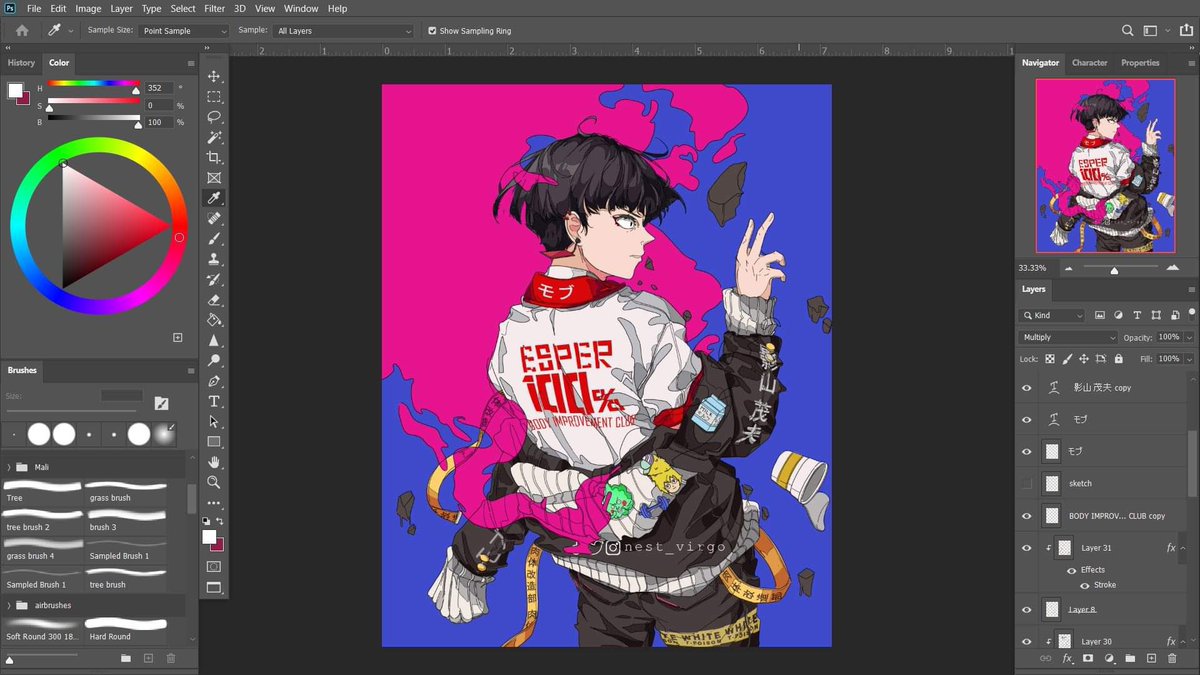Toggle lock all layer icon
Viewport: 1200px width, 675px height.
coord(1118,359)
